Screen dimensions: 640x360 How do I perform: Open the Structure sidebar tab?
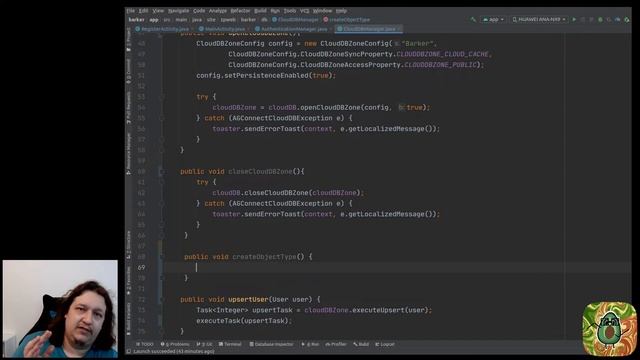(x=129, y=244)
